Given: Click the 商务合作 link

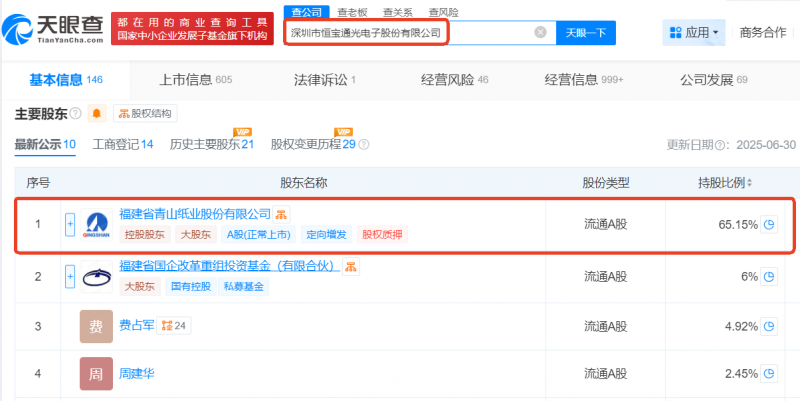Looking at the screenshot, I should point(763,33).
